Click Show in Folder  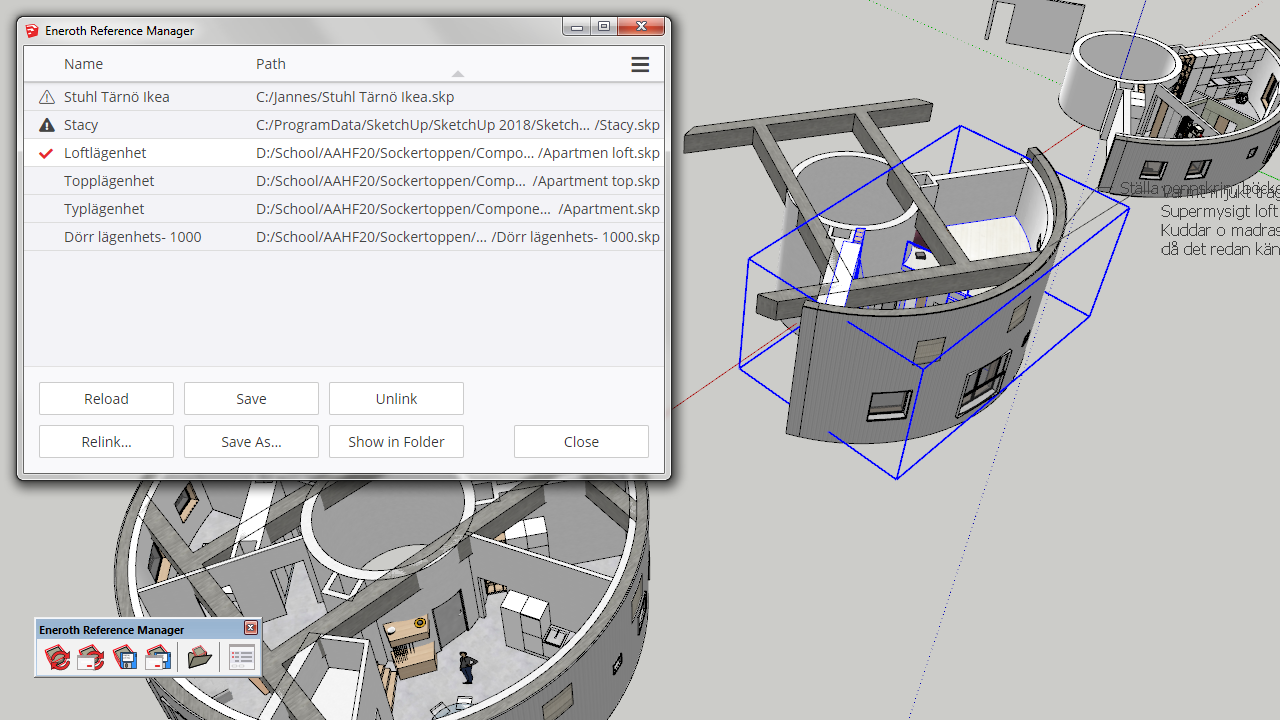click(396, 441)
